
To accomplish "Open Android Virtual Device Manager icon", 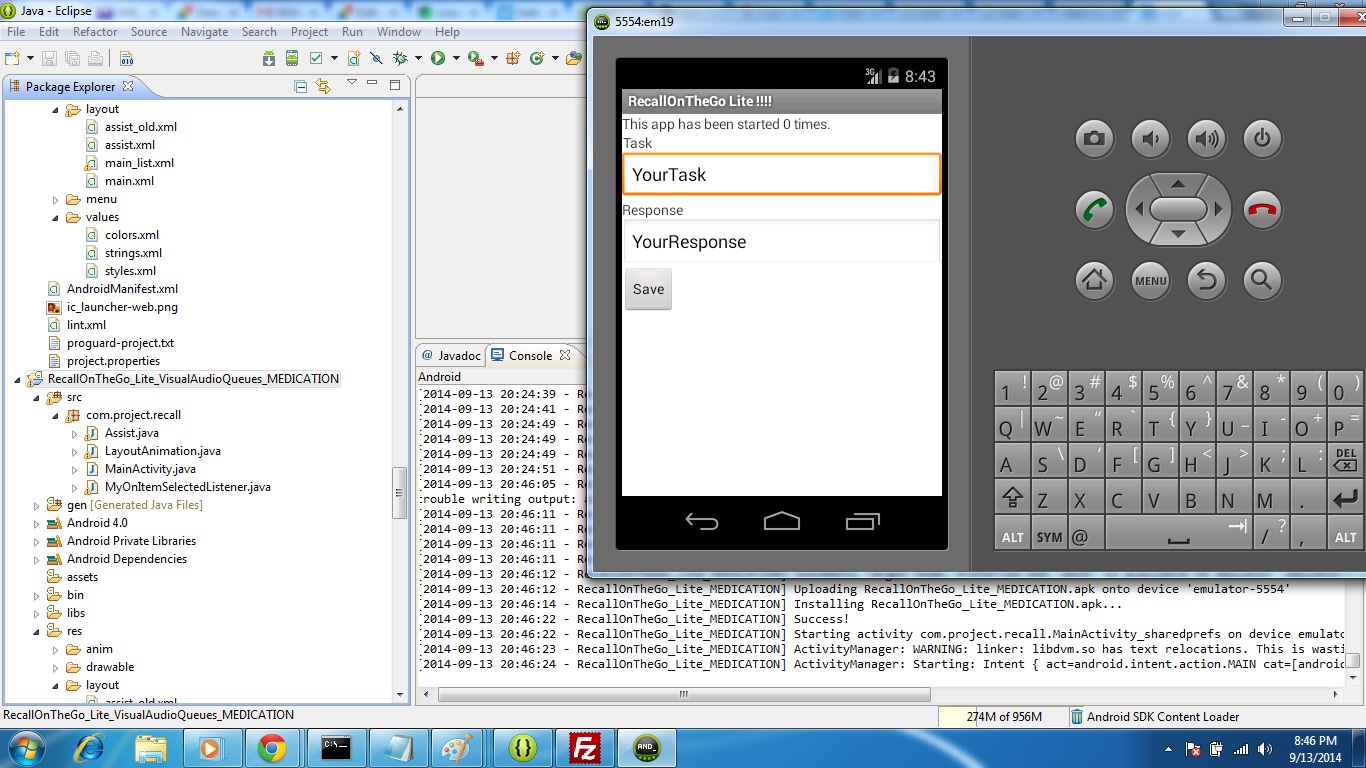I will click(x=292, y=58).
